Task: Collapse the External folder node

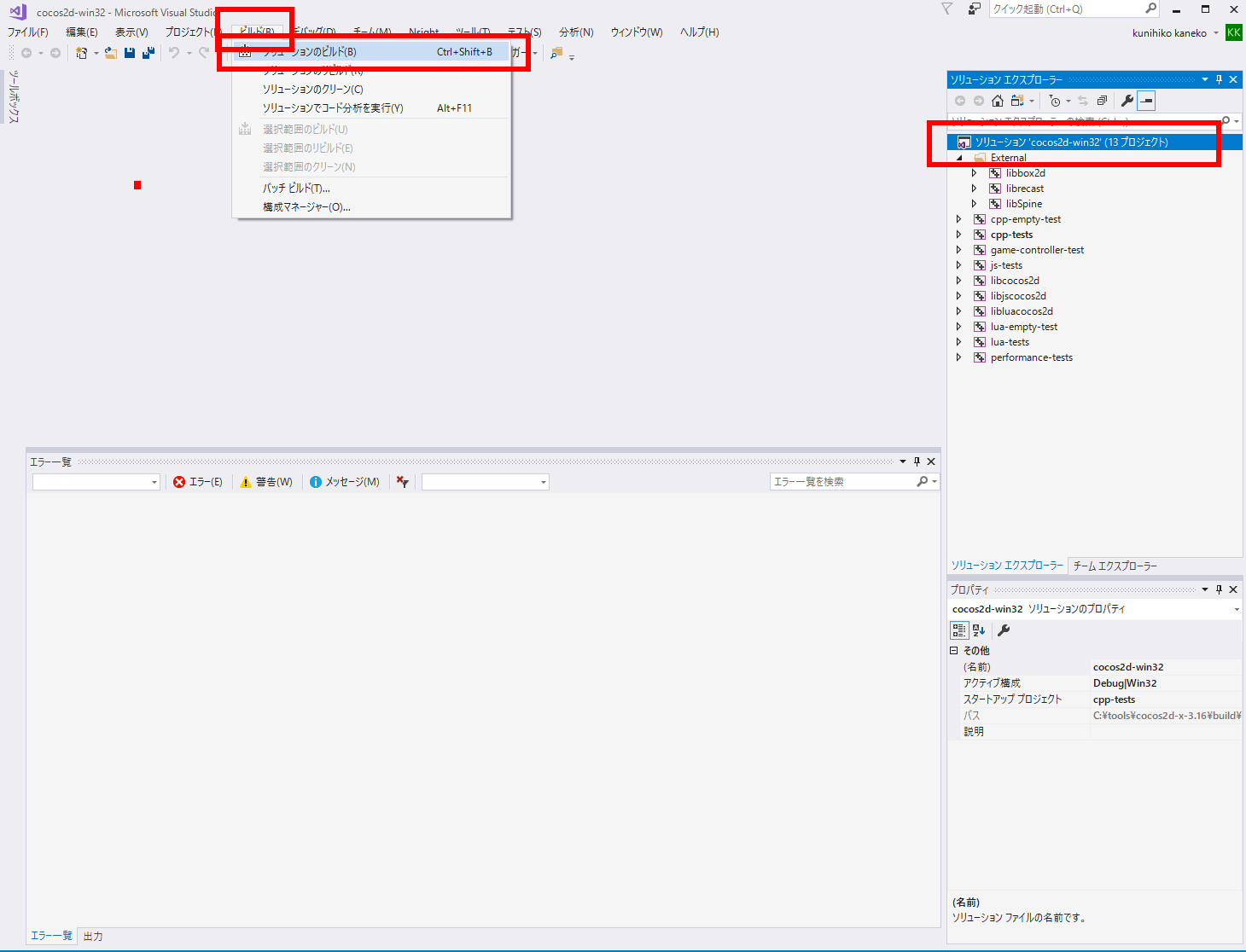Action: click(959, 158)
